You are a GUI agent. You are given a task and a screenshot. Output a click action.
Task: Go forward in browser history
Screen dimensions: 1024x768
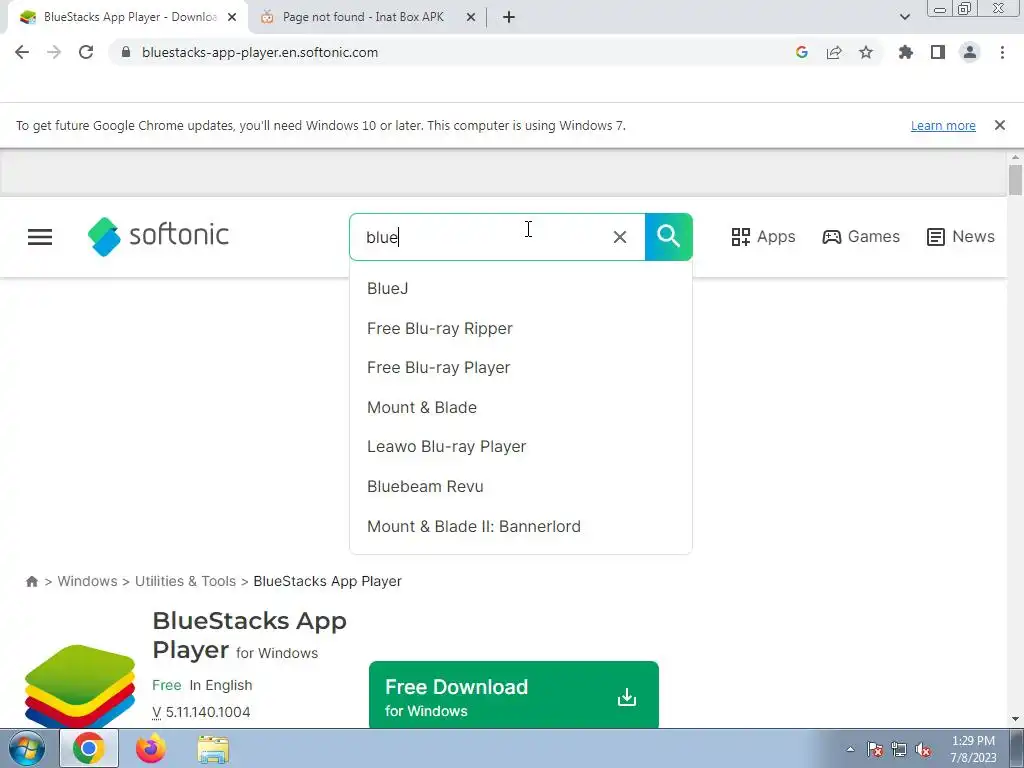54,52
